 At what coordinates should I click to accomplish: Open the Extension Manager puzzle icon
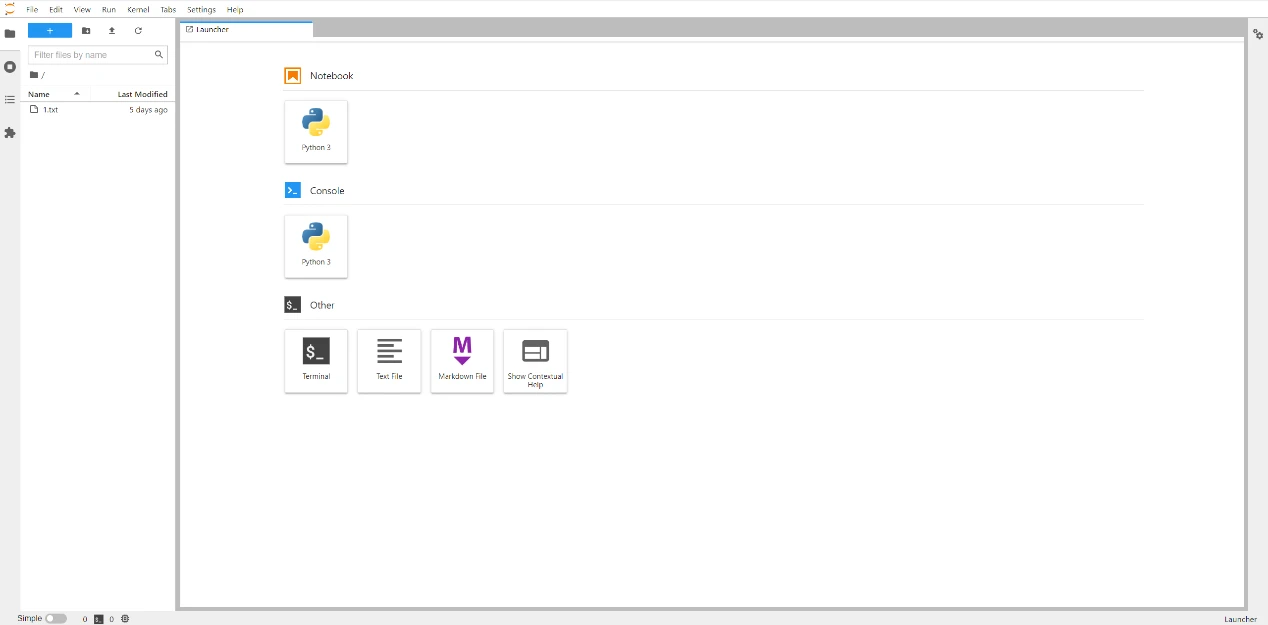[x=10, y=133]
